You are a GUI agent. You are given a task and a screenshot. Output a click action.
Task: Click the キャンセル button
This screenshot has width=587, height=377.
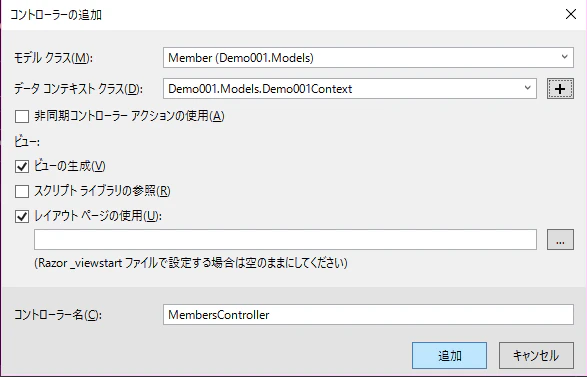tap(536, 355)
